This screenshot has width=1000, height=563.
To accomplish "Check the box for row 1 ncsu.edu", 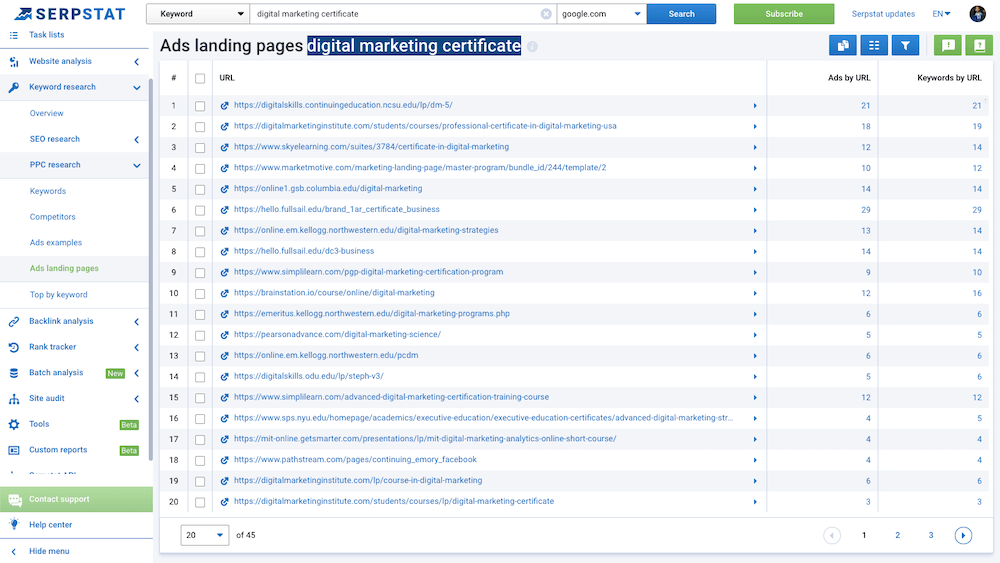I will (200, 106).
